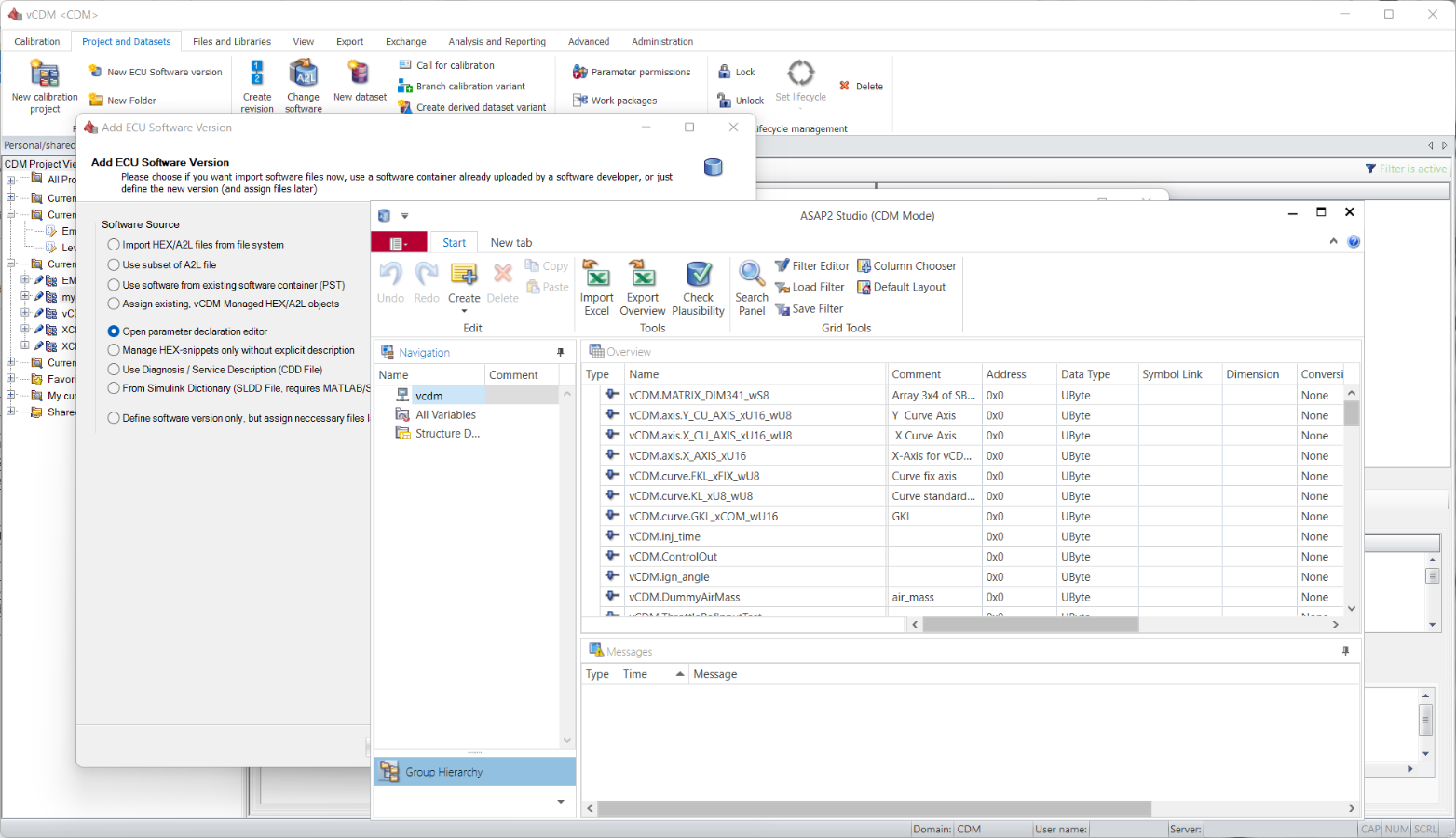Viewport: 1456px width, 838px height.
Task: Click Overview horizontal scrollbar thumb
Action: [1030, 625]
